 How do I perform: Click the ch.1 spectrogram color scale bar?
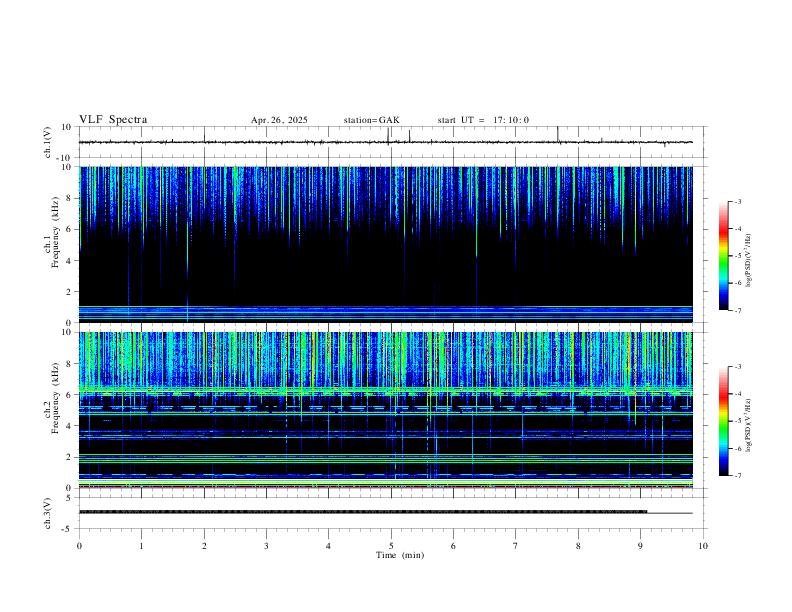click(723, 256)
